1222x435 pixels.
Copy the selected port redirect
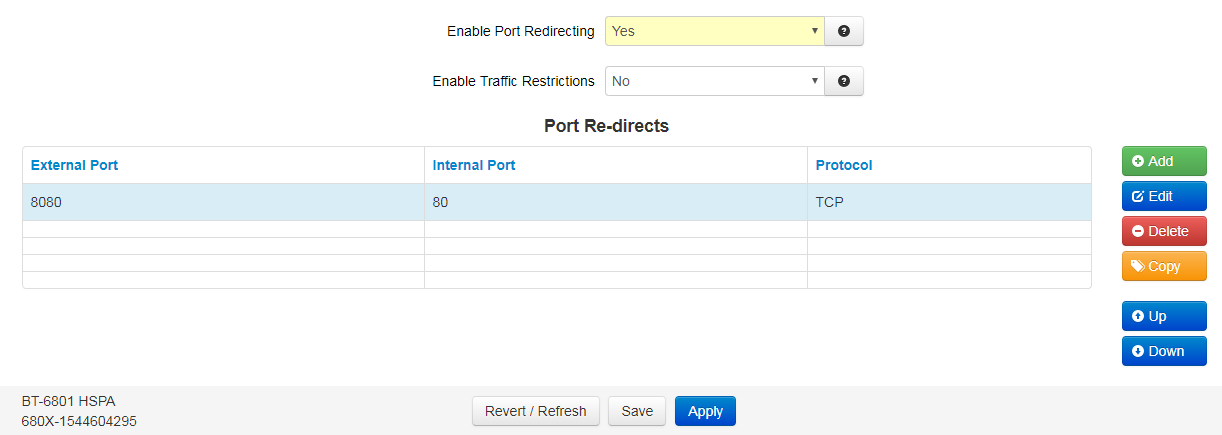1164,266
